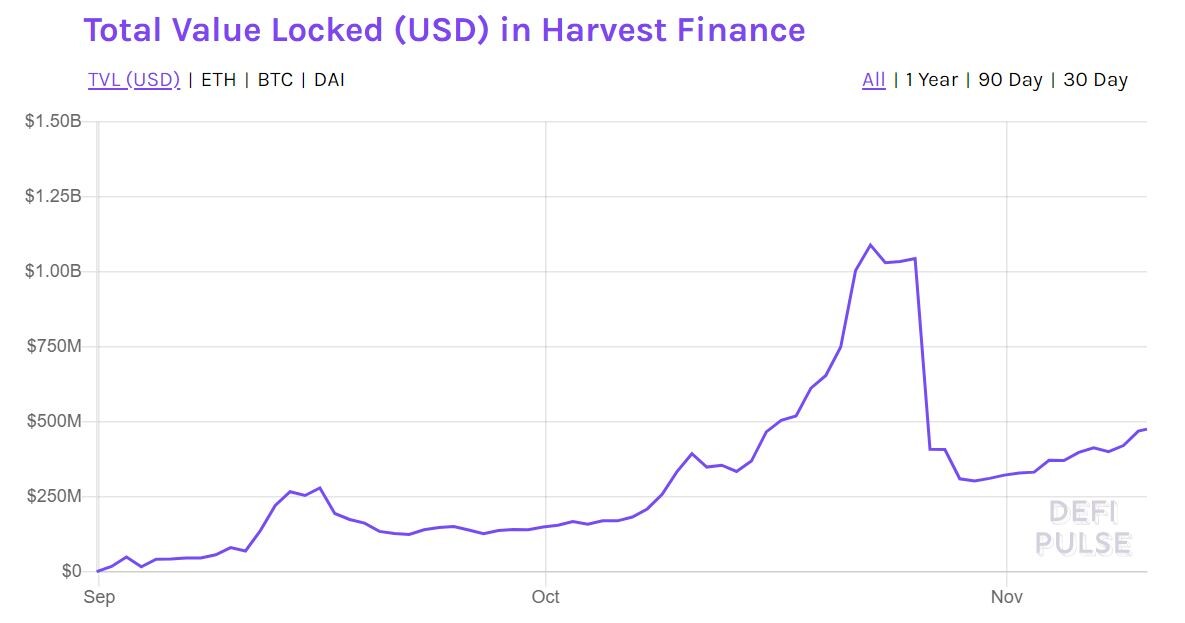Image resolution: width=1185 pixels, height=623 pixels.
Task: Click the $1.50B y-axis label
Action: click(53, 121)
